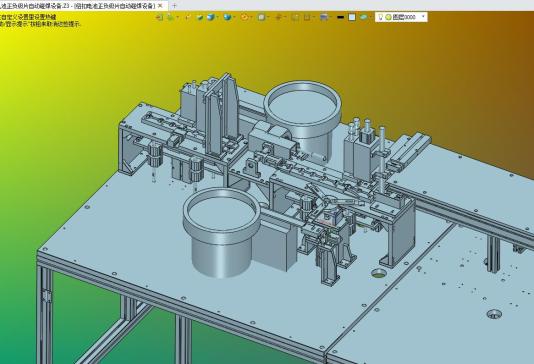Expand the arrow beside the globe icon
The image size is (534, 364).
[x=234, y=17]
